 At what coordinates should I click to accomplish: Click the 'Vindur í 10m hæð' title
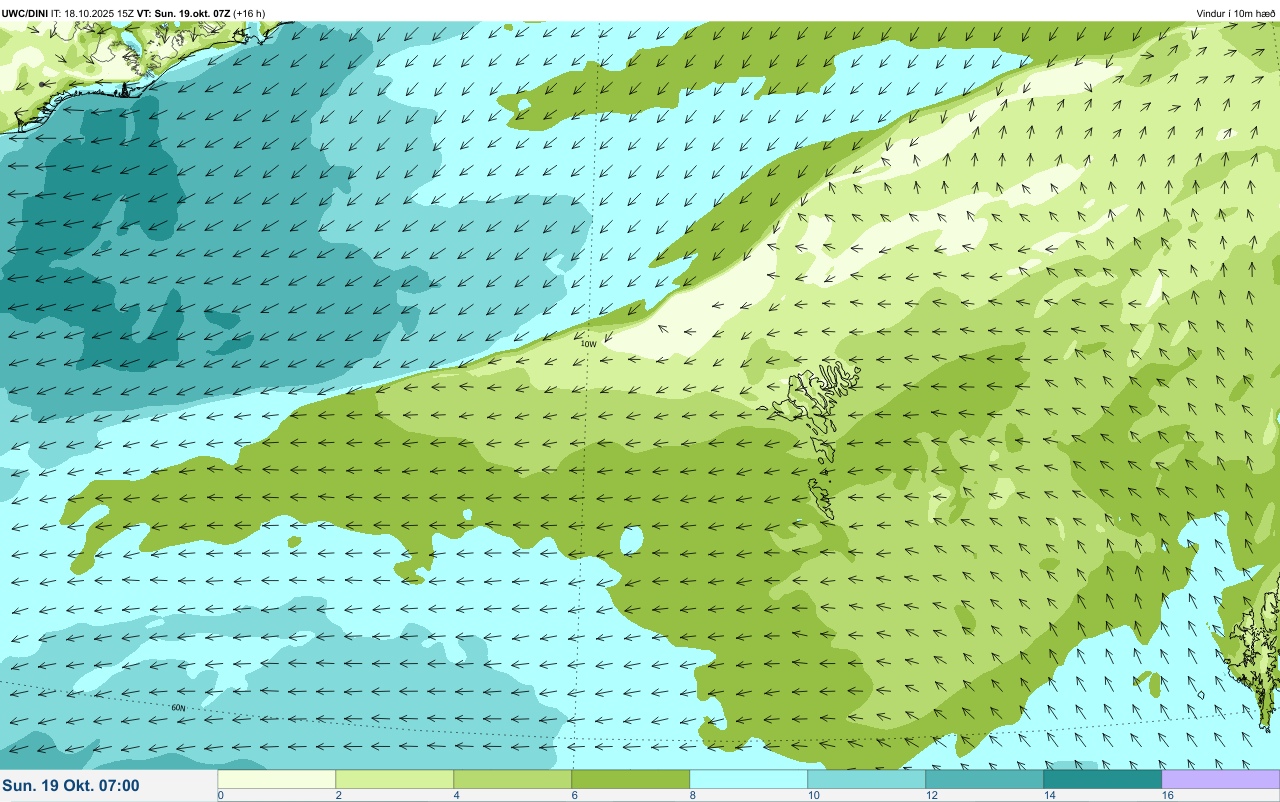click(1236, 13)
